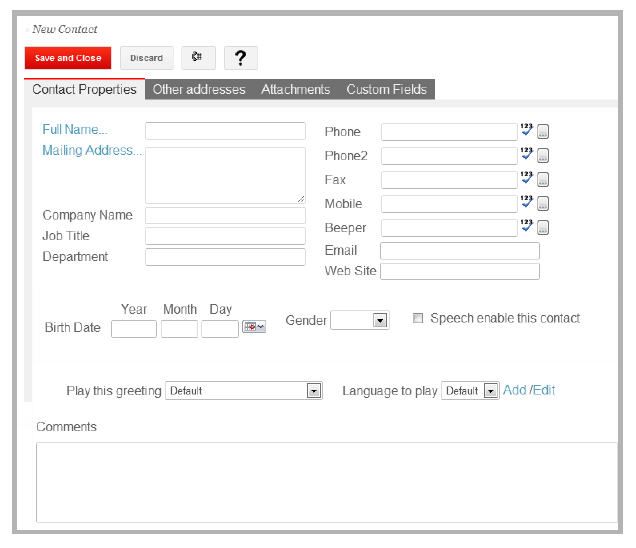Open the Gender dropdown
Viewport: 636px width, 548px height.
pyautogui.click(x=380, y=321)
